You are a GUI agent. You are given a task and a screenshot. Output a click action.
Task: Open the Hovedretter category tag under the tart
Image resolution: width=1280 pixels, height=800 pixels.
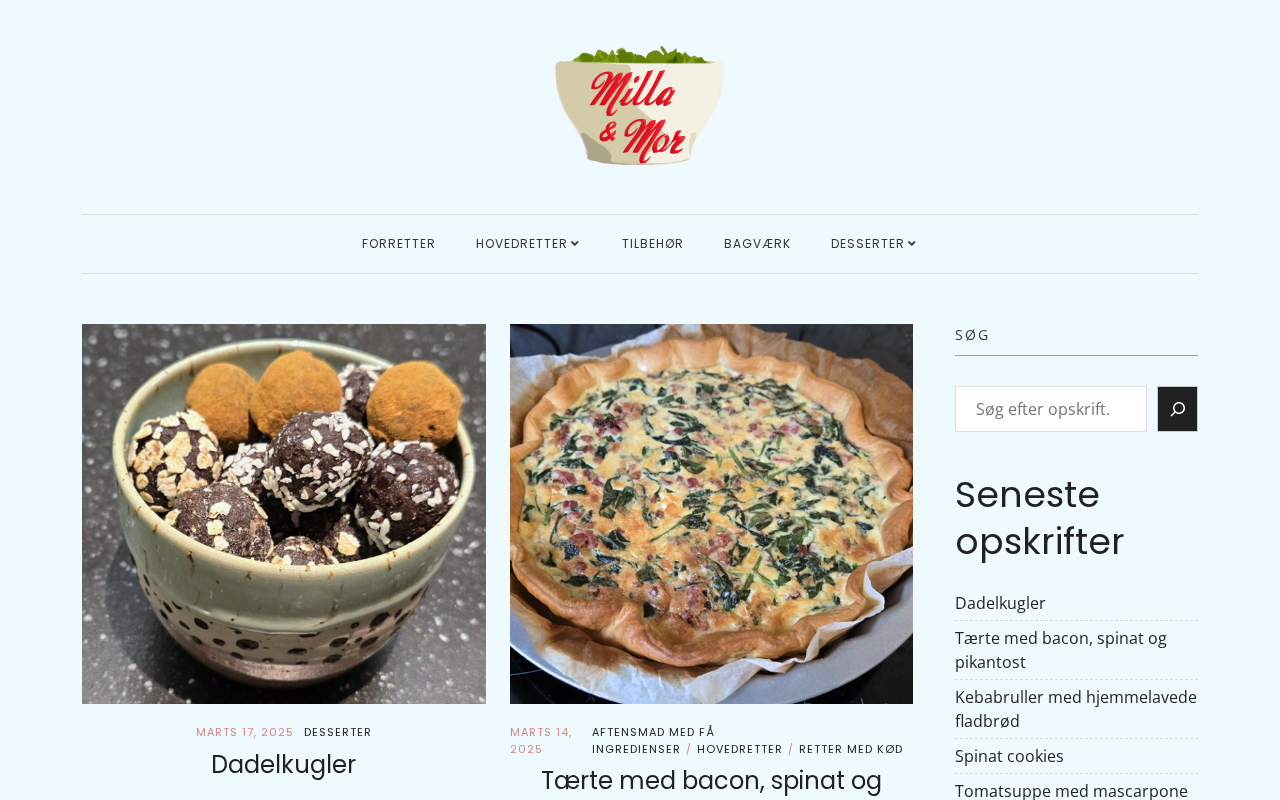click(x=740, y=749)
